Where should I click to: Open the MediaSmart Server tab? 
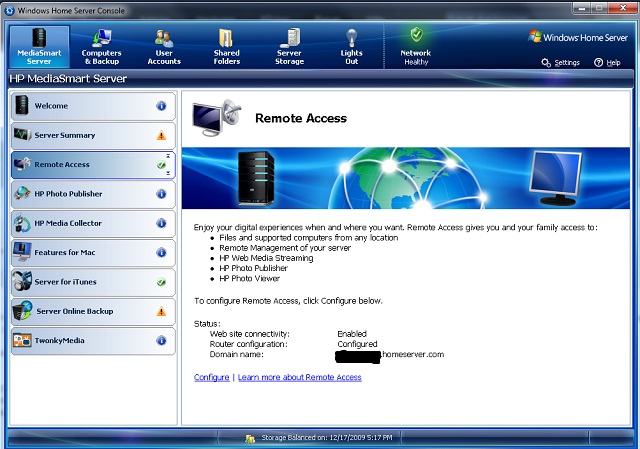click(39, 46)
